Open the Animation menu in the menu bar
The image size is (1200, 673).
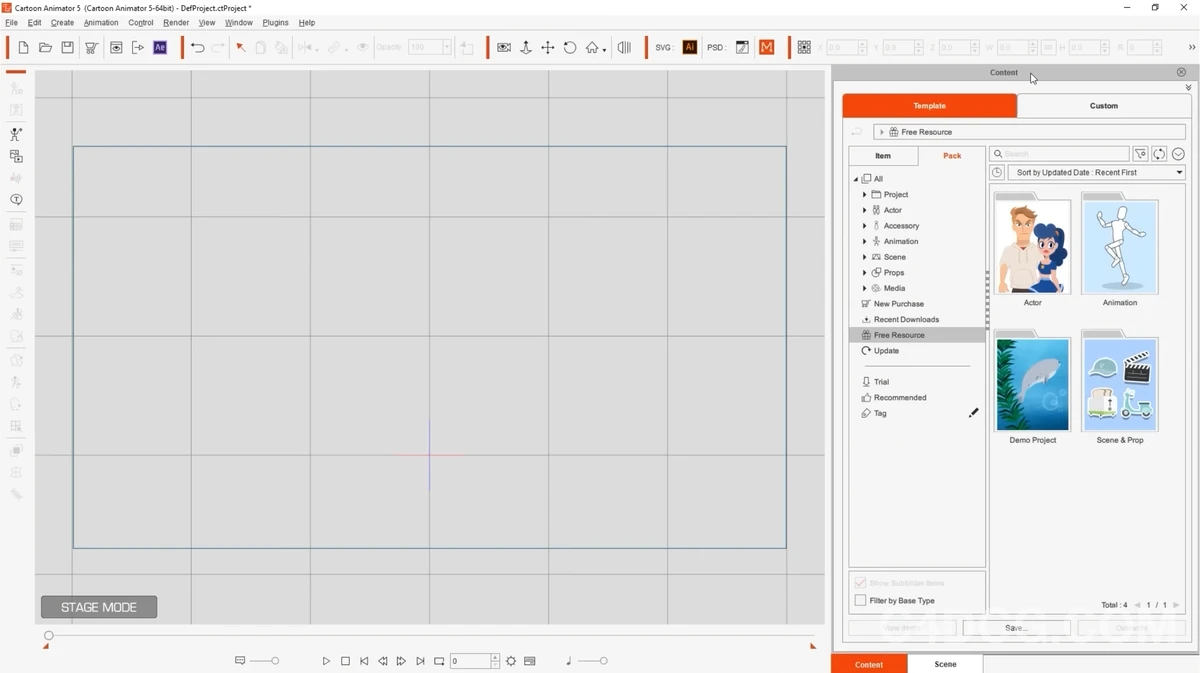(x=101, y=22)
